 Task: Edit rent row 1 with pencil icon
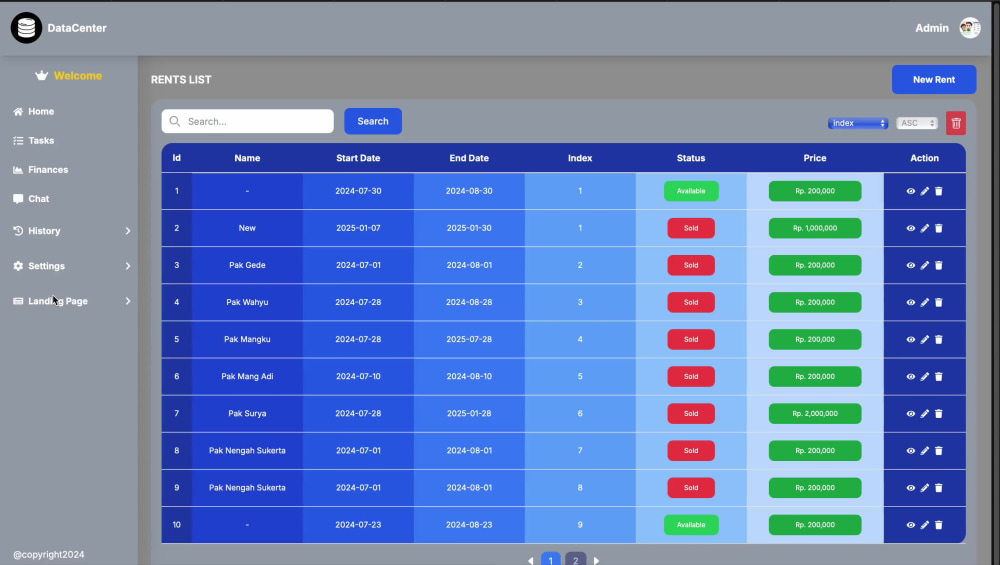pyautogui.click(x=925, y=191)
